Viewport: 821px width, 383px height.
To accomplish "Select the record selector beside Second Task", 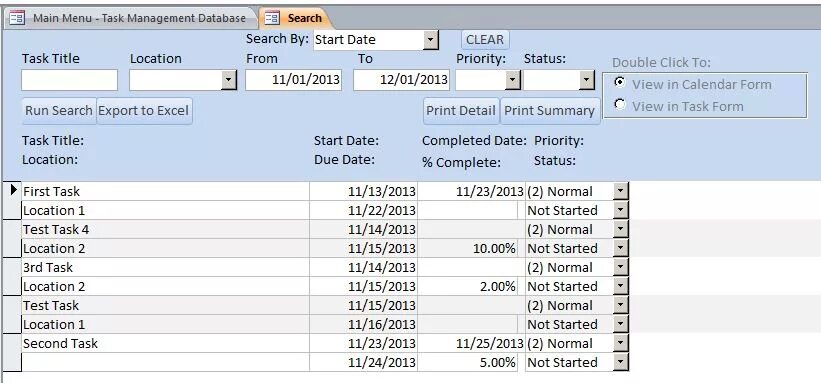I will [12, 353].
